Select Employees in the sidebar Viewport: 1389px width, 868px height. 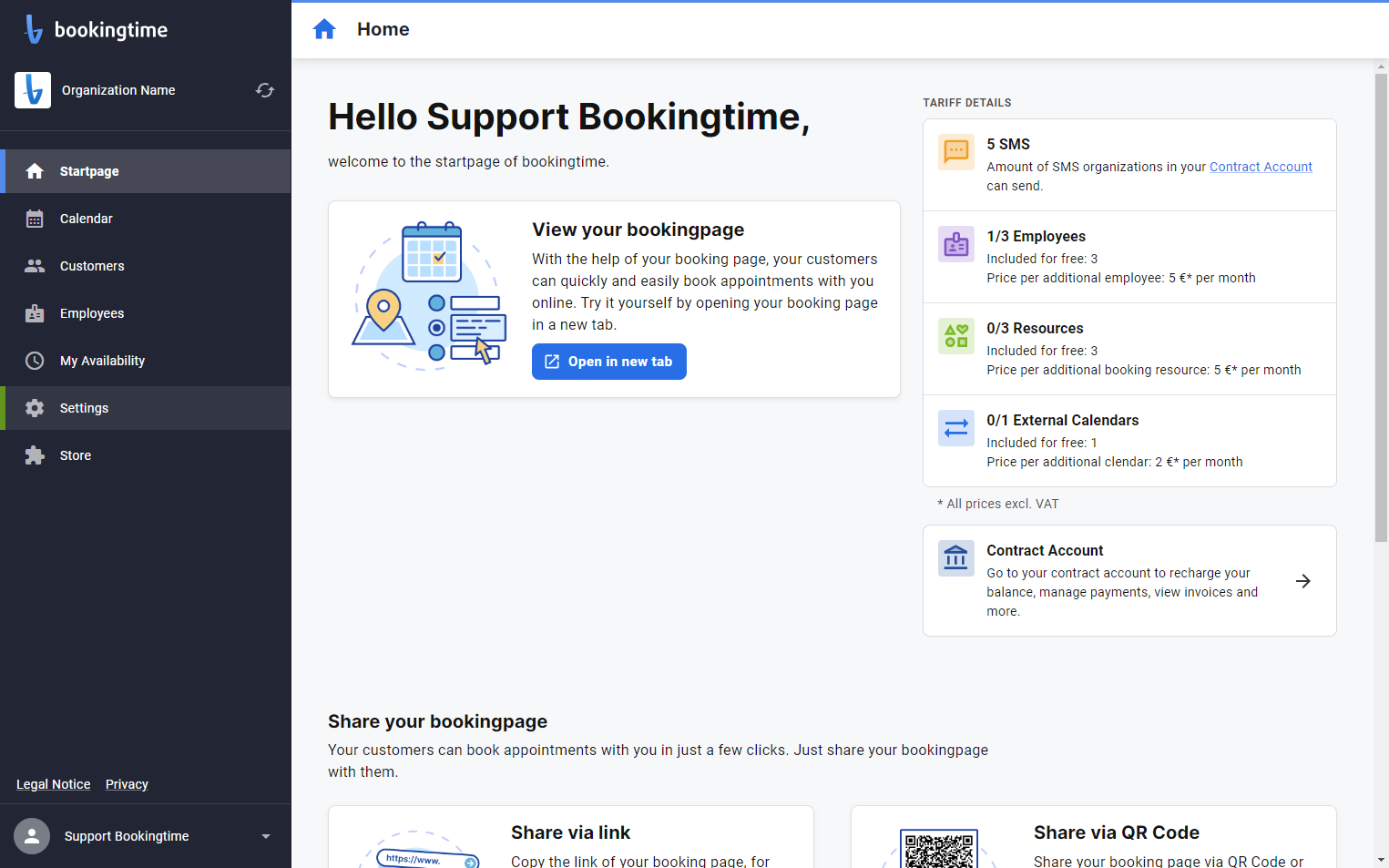point(146,313)
